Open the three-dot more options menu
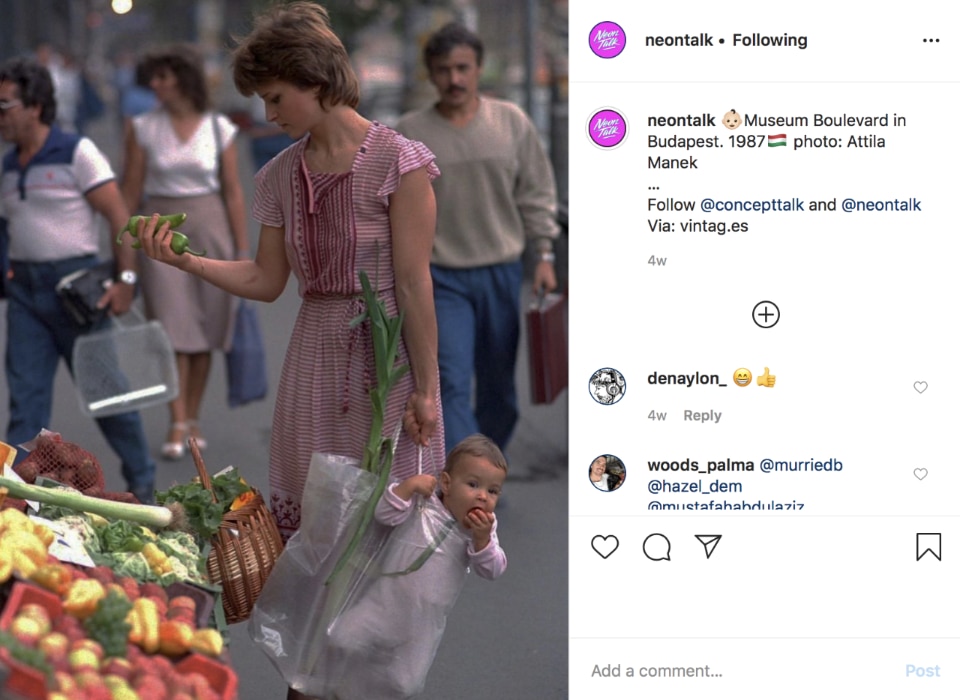Viewport: 960px width, 700px height. (931, 40)
